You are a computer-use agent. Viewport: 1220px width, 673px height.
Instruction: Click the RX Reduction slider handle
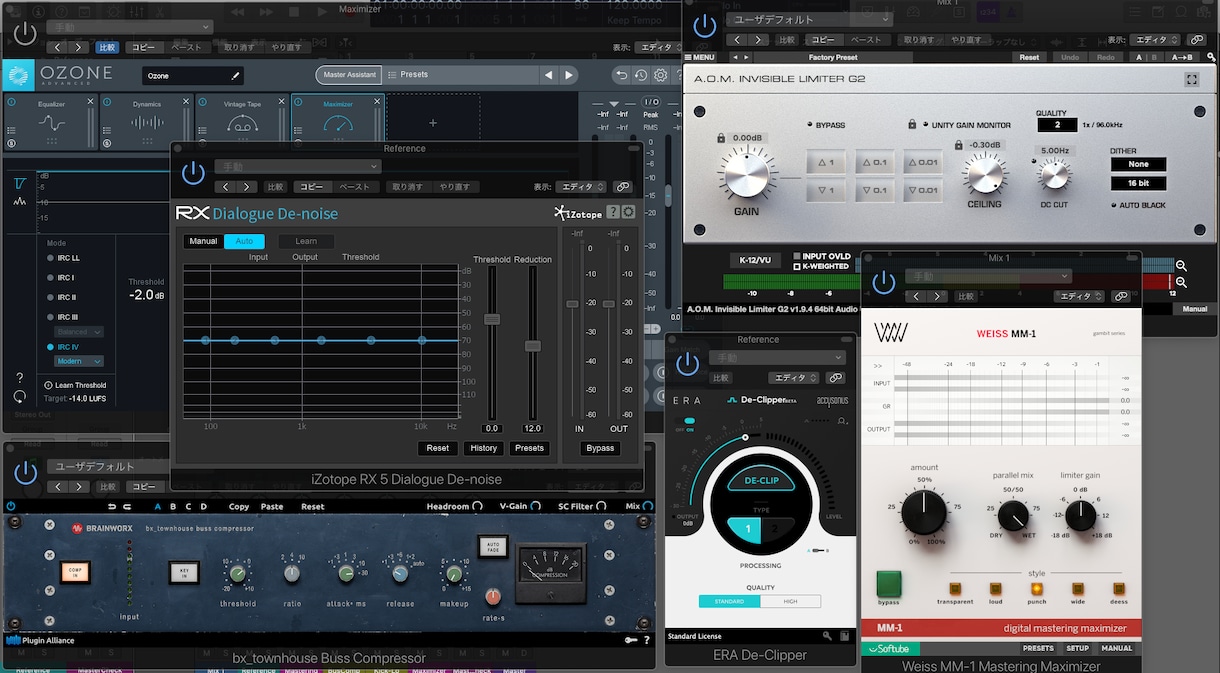[532, 346]
